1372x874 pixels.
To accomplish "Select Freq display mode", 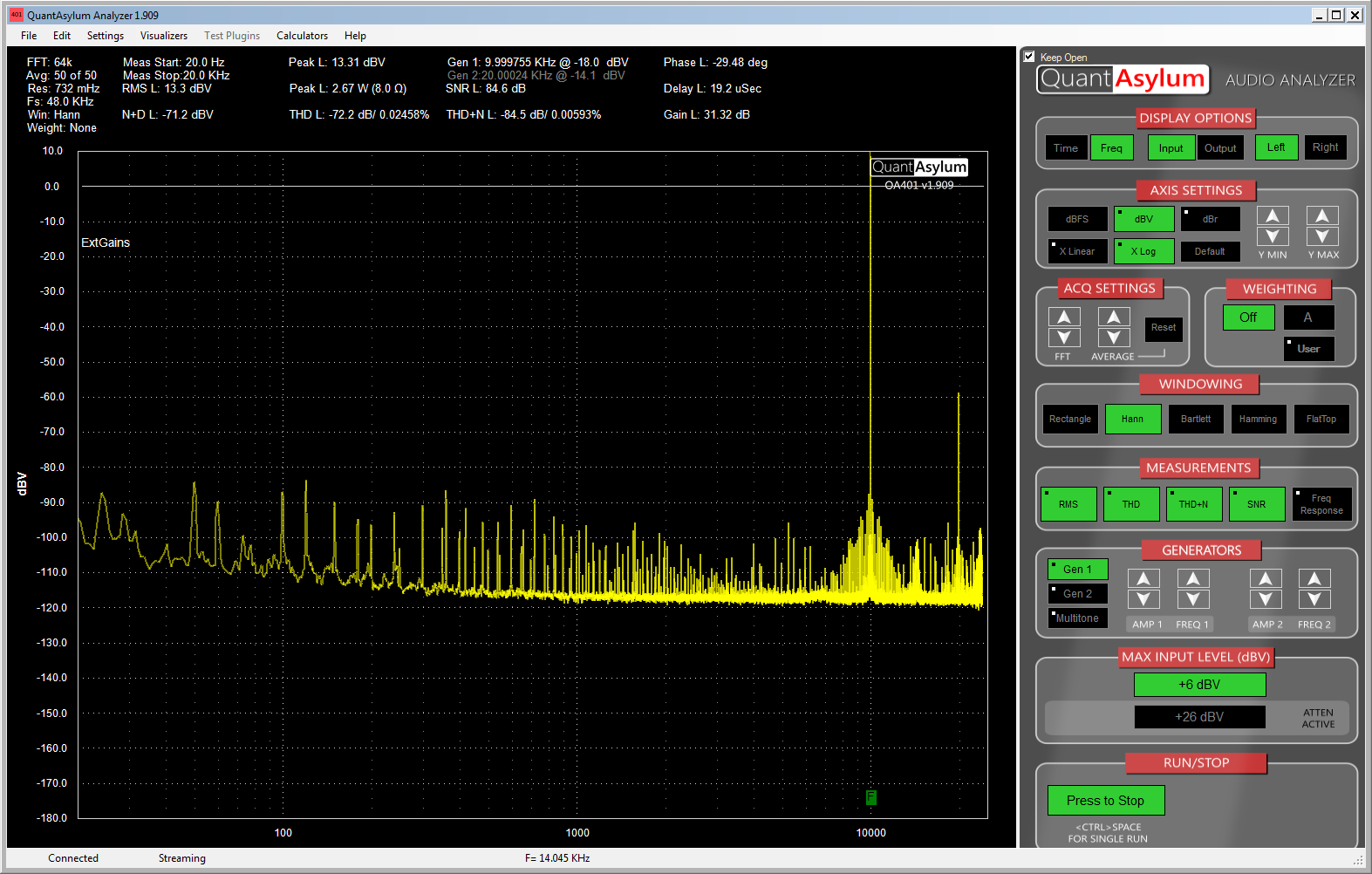I will click(1112, 147).
